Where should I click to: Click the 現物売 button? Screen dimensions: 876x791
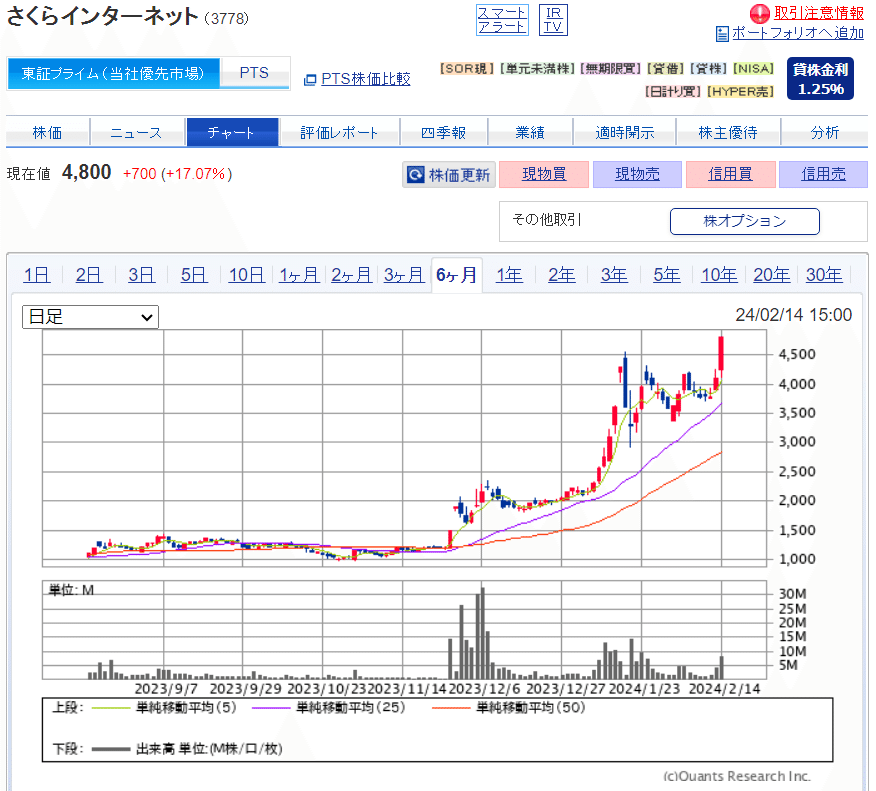pyautogui.click(x=637, y=174)
